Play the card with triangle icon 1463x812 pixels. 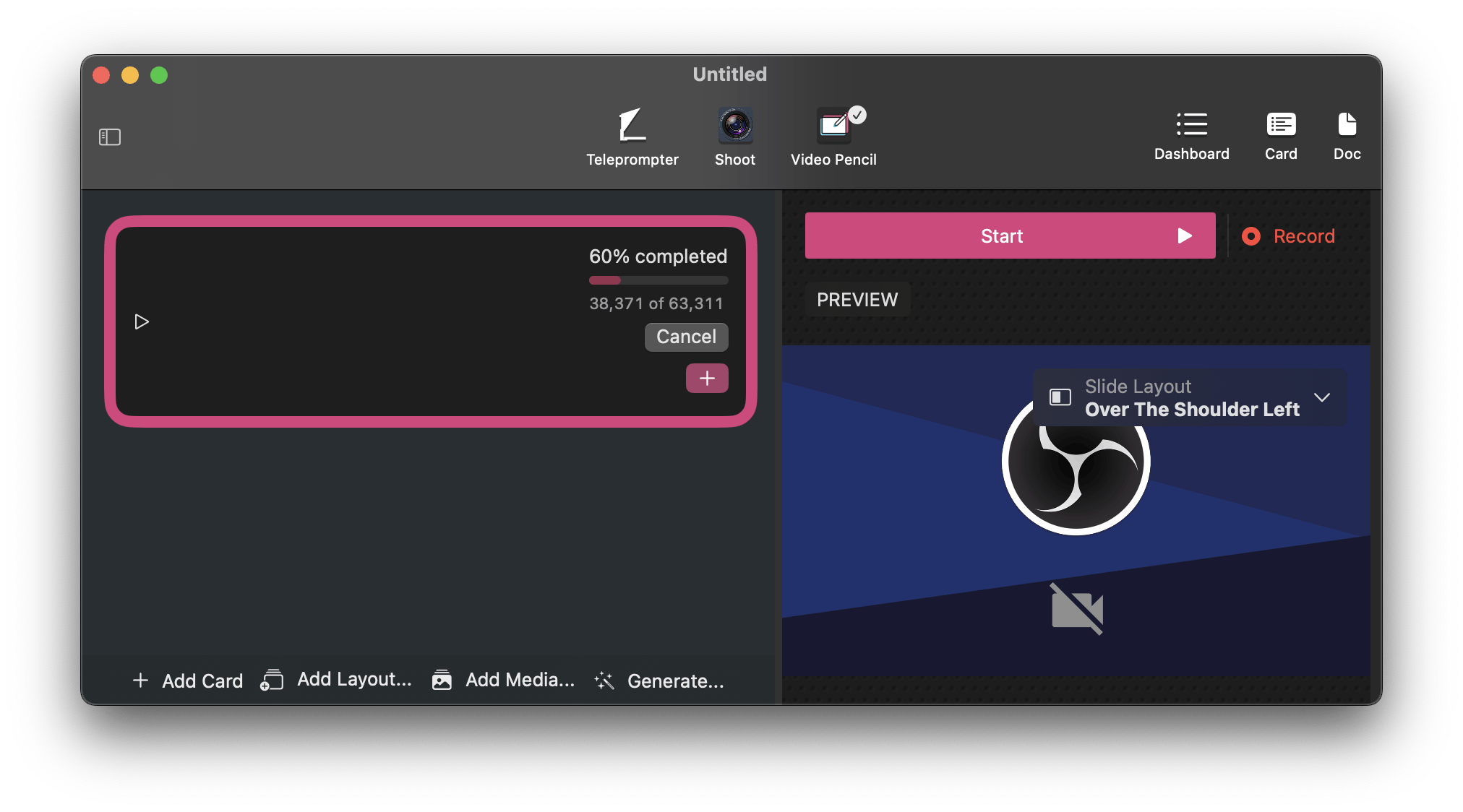click(x=142, y=321)
